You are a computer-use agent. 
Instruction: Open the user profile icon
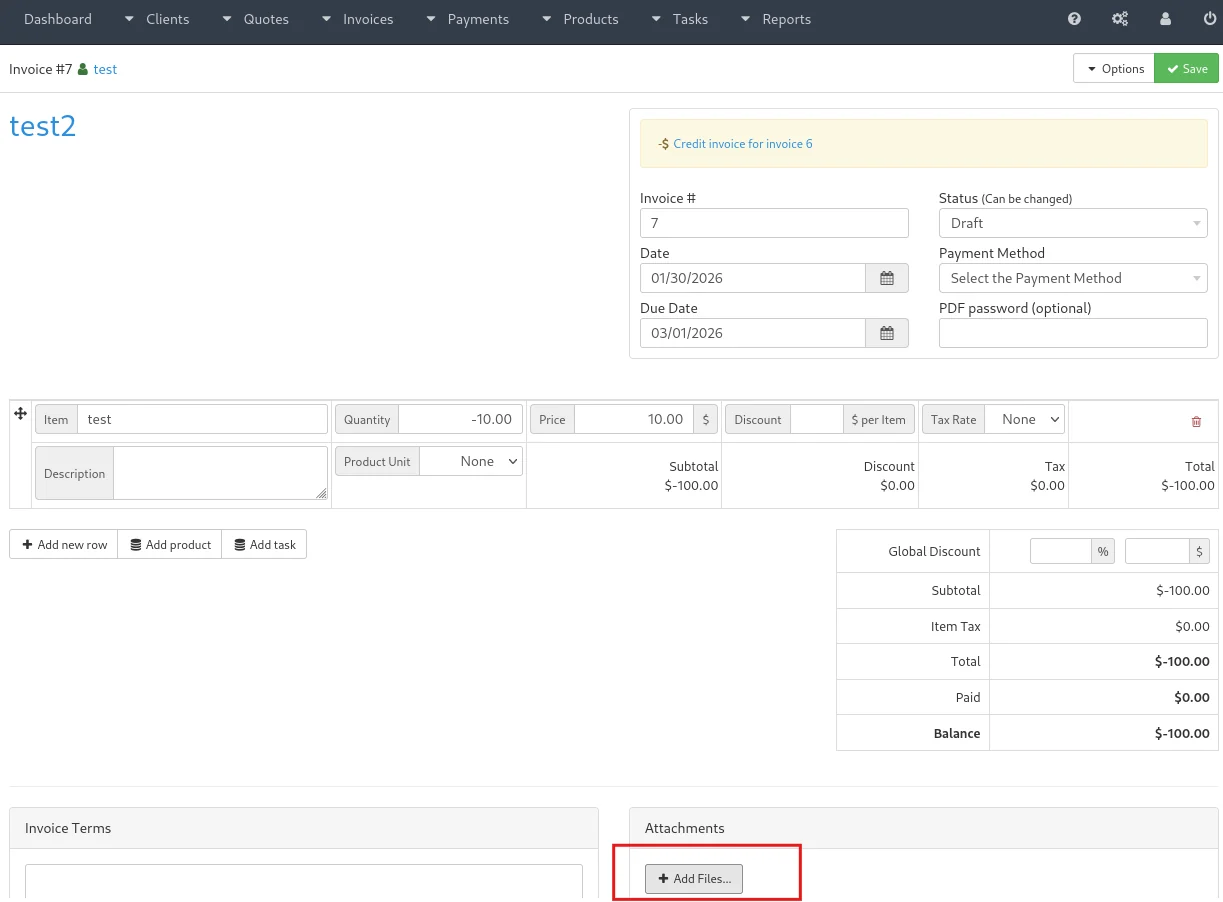coord(1165,19)
